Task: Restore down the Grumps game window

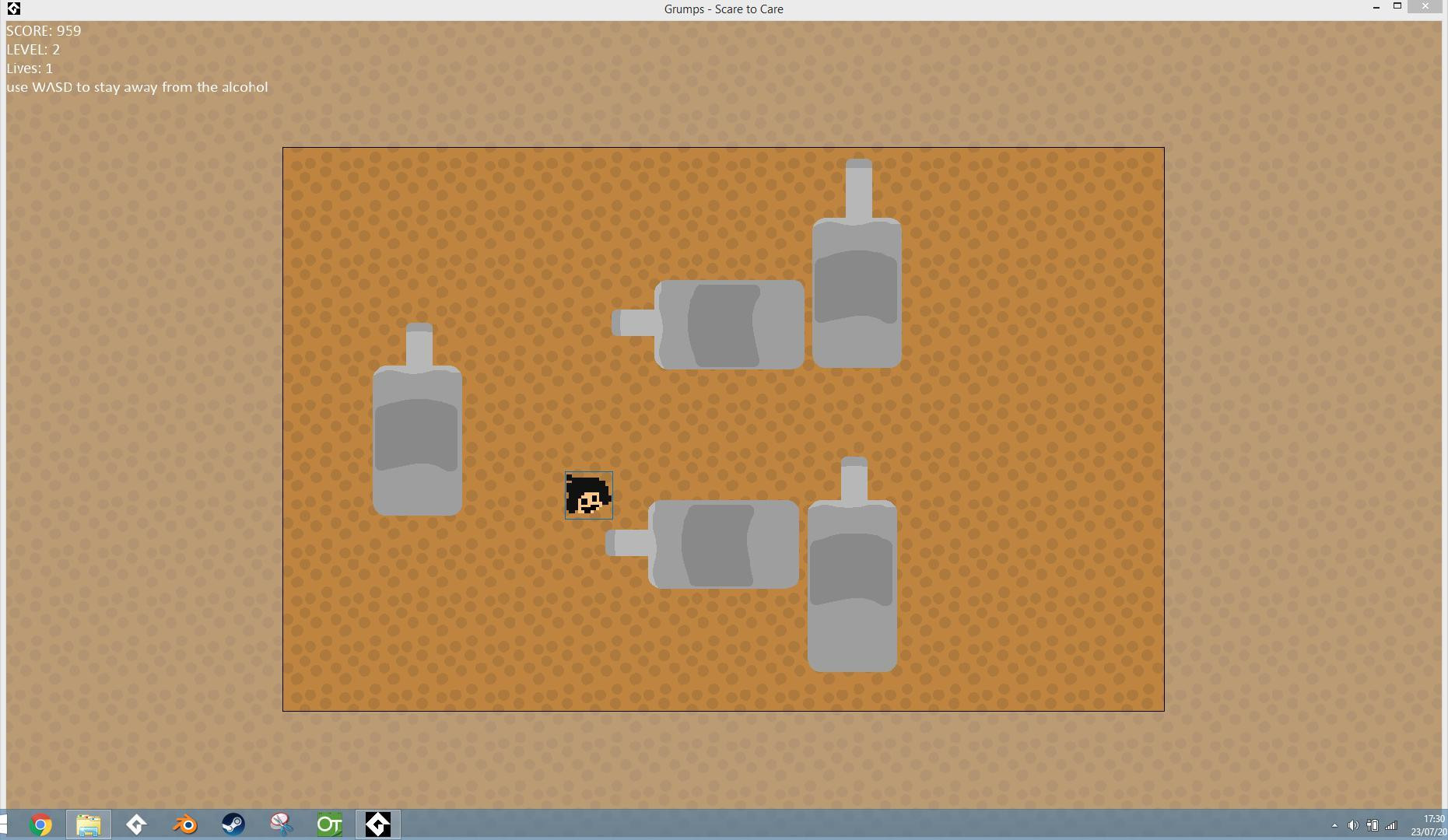Action: (1397, 7)
